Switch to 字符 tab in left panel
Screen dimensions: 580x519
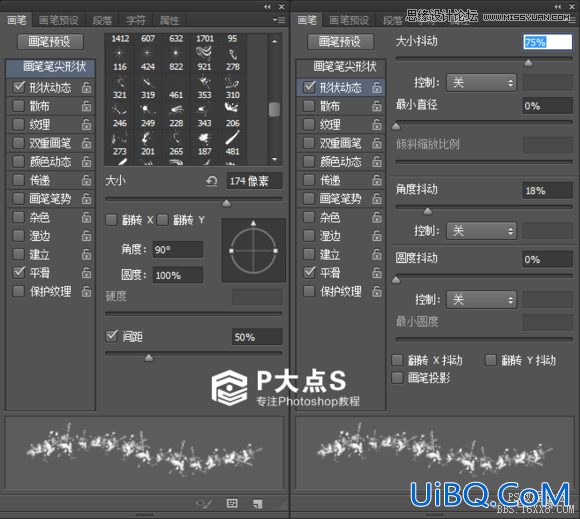[x=136, y=20]
